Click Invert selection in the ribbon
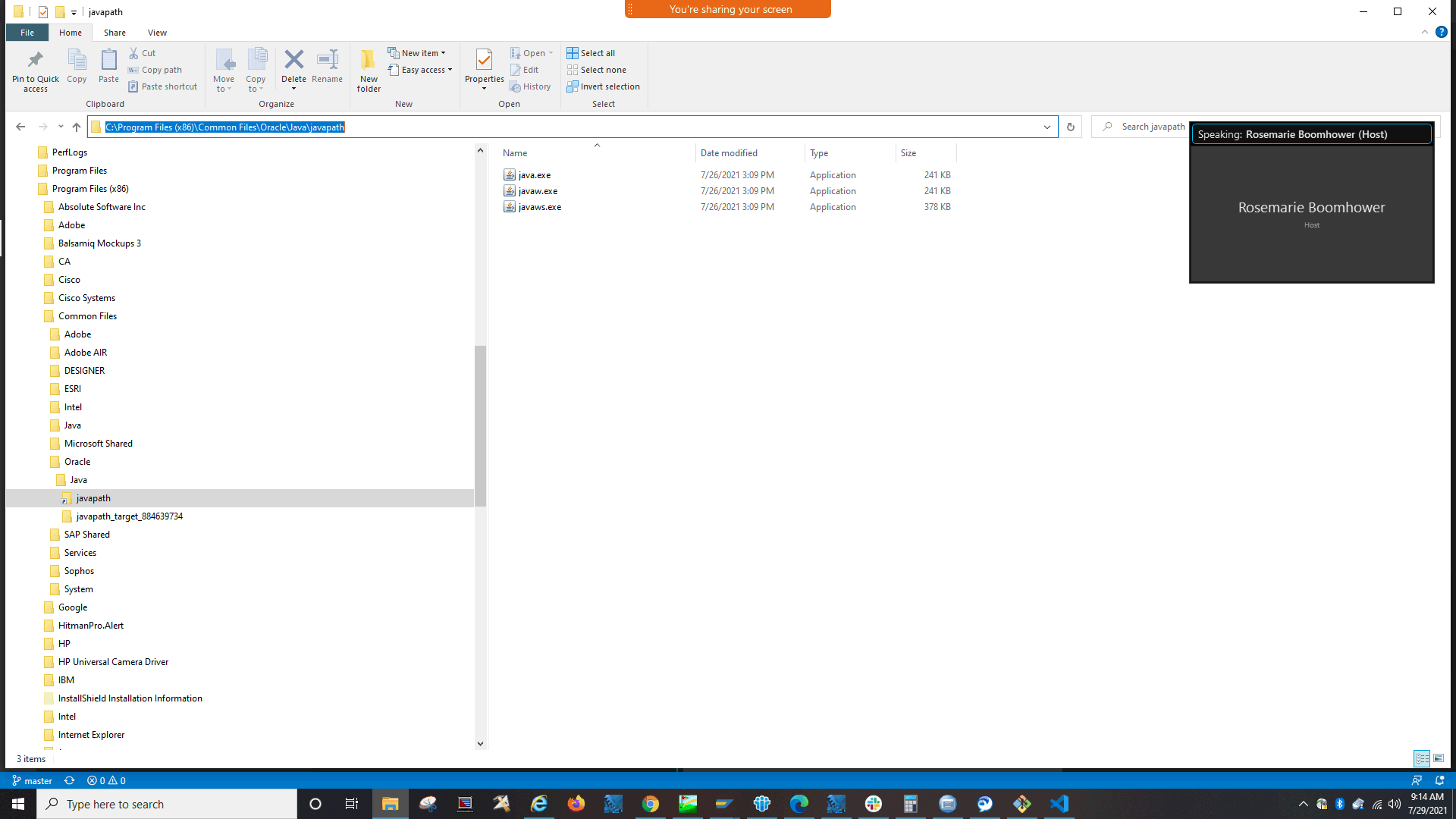This screenshot has height=819, width=1456. pyautogui.click(x=603, y=86)
